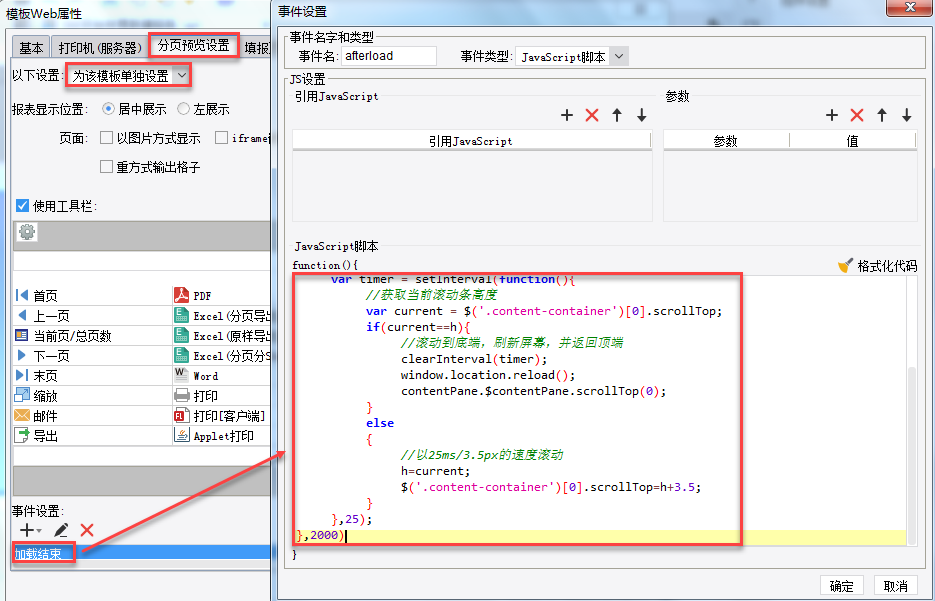Enable 重方式输出格子 checkbox

coord(106,166)
